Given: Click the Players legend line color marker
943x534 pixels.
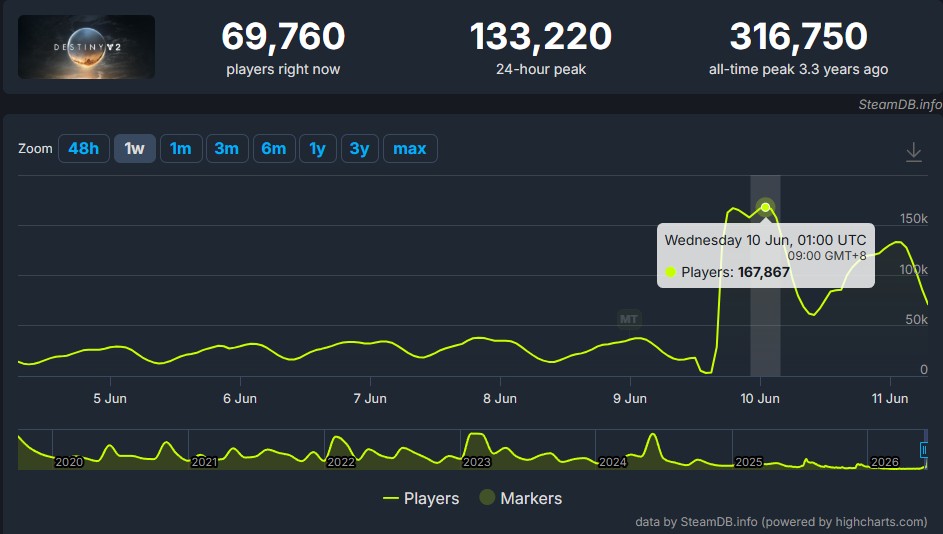Looking at the screenshot, I should pyautogui.click(x=390, y=498).
